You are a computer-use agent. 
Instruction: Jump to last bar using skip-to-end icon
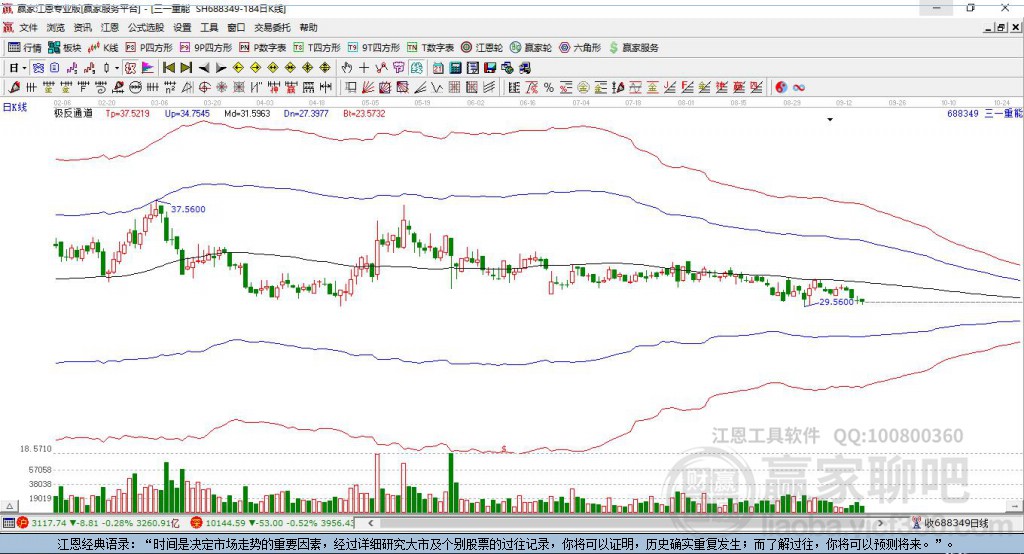tap(186, 68)
